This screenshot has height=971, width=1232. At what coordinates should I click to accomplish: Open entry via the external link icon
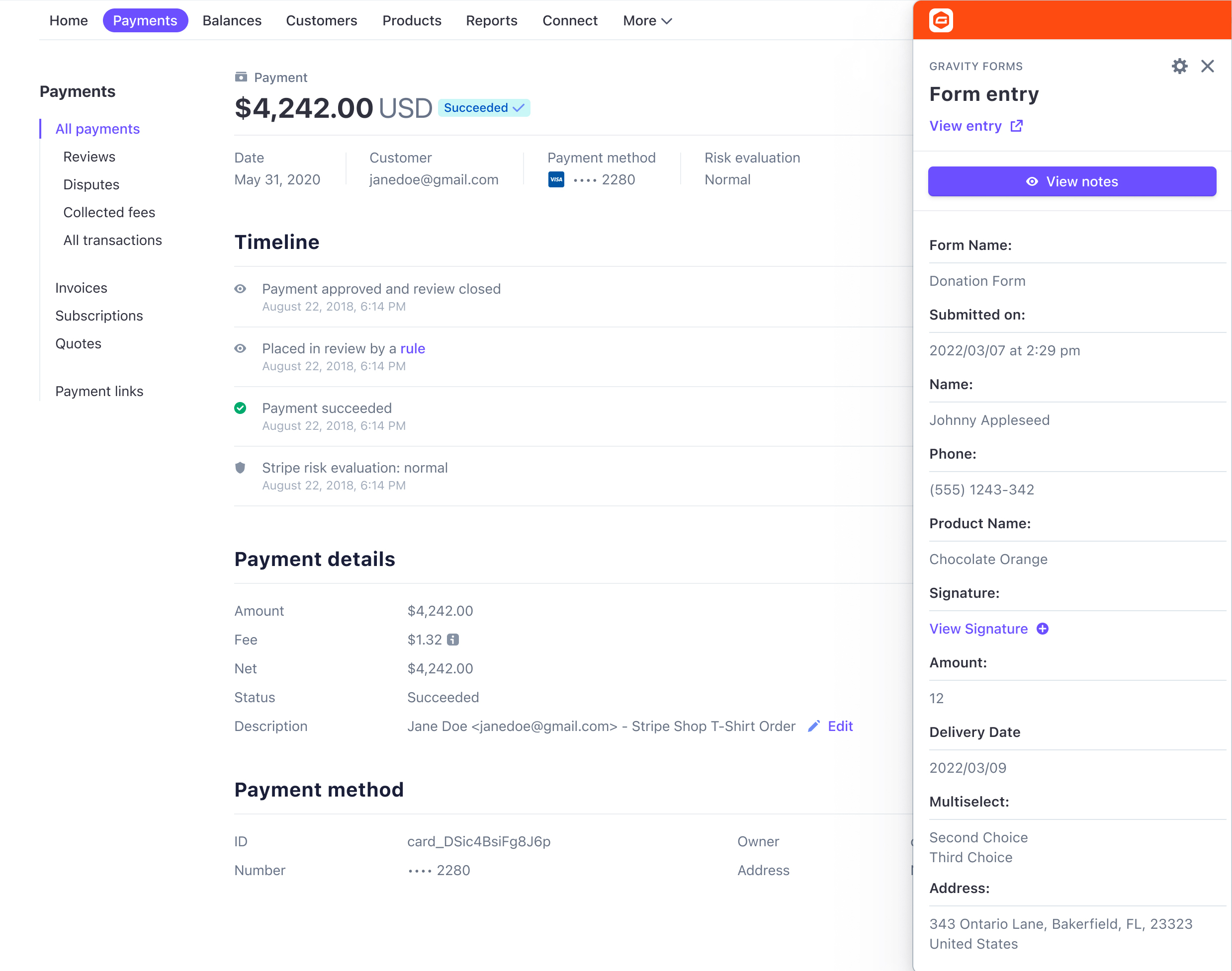[1016, 126]
